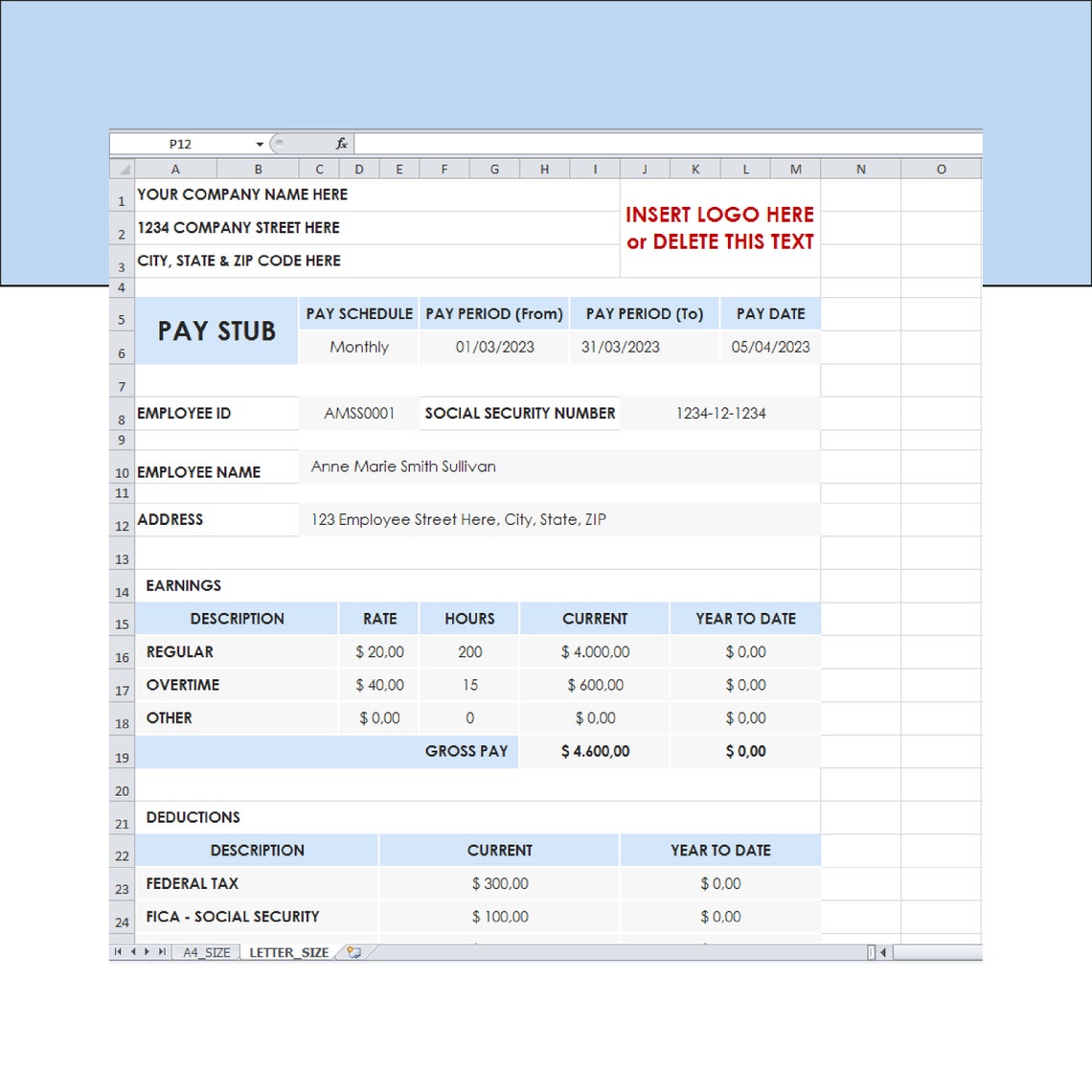Select column header N
The height and width of the screenshot is (1092, 1092).
coord(859,168)
